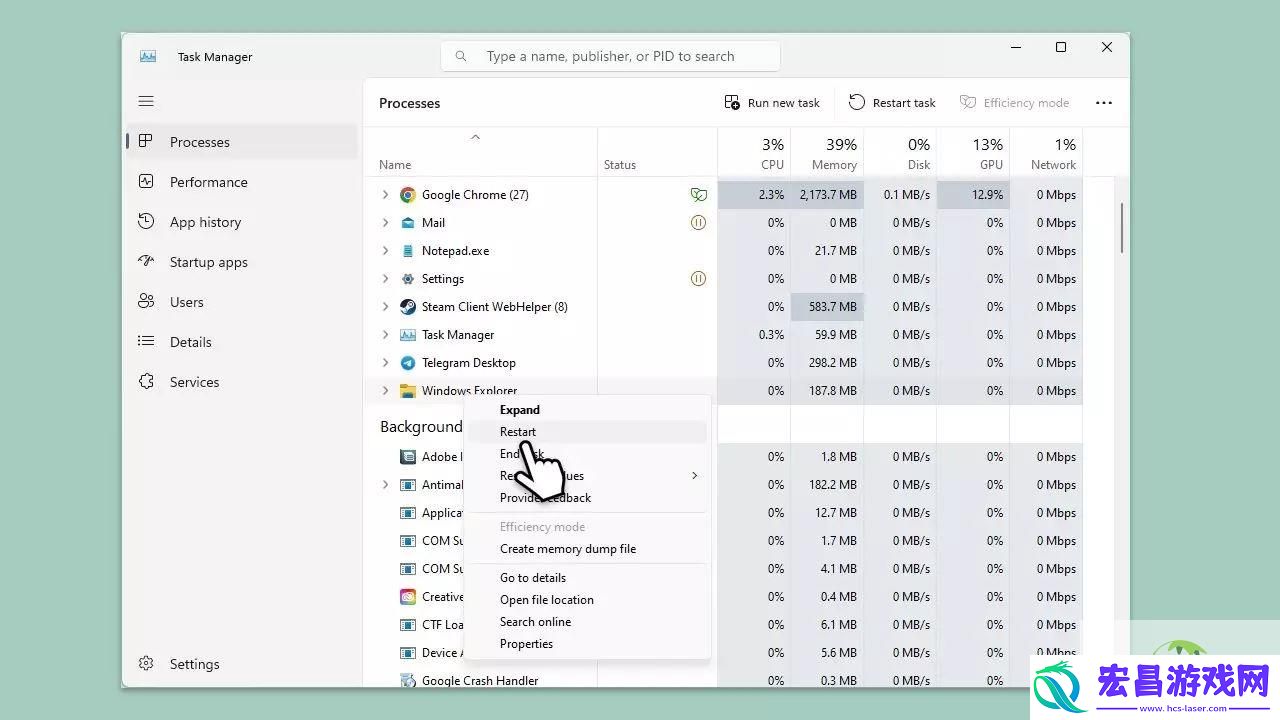
Task: Click Restart task button
Action: (892, 103)
